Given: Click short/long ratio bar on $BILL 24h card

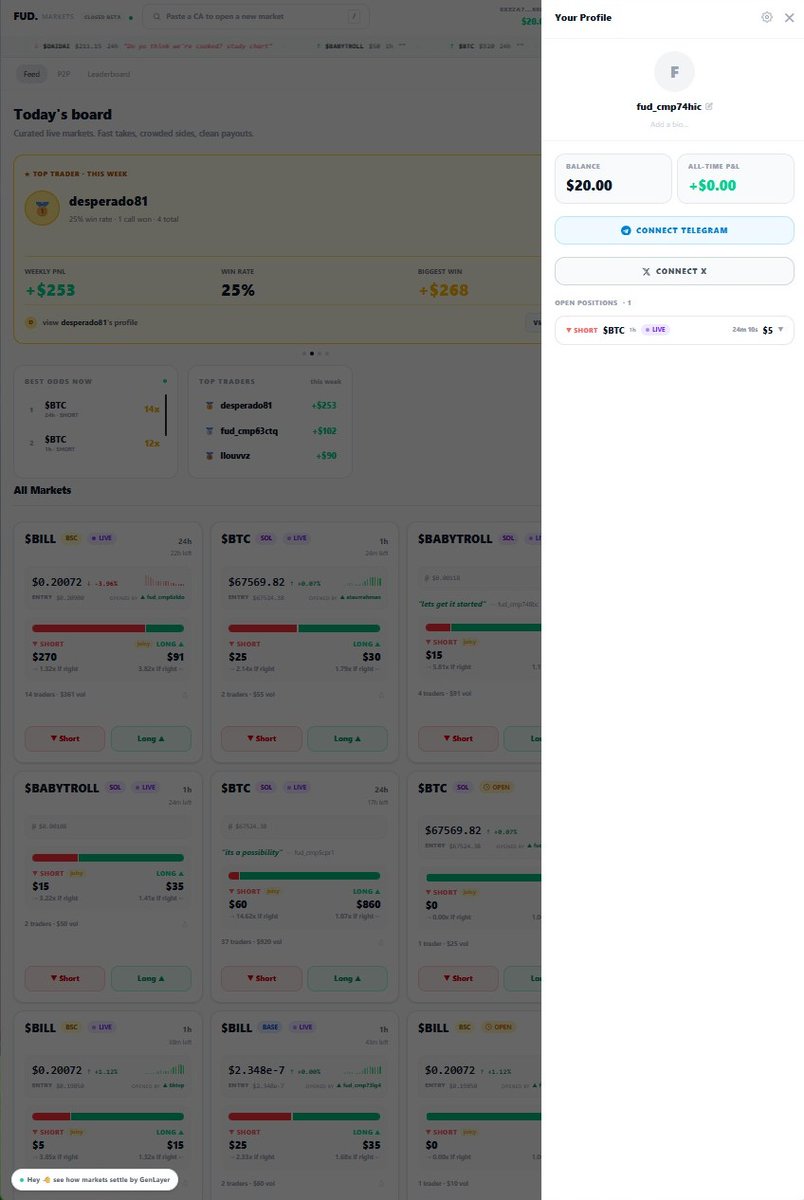Looking at the screenshot, I should [x=108, y=628].
